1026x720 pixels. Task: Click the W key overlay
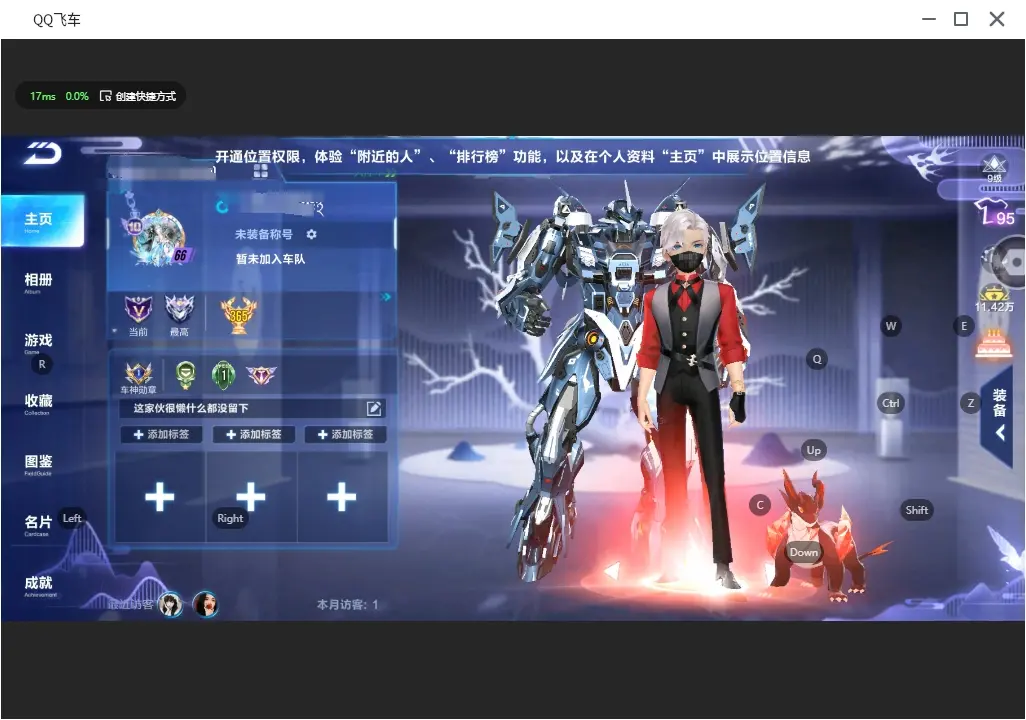[x=891, y=326]
